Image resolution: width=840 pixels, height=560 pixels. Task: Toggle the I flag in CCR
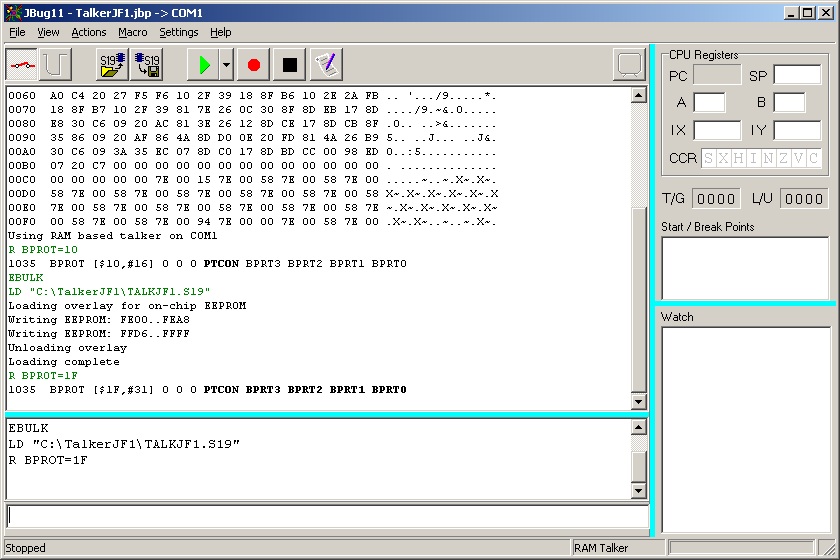754,158
